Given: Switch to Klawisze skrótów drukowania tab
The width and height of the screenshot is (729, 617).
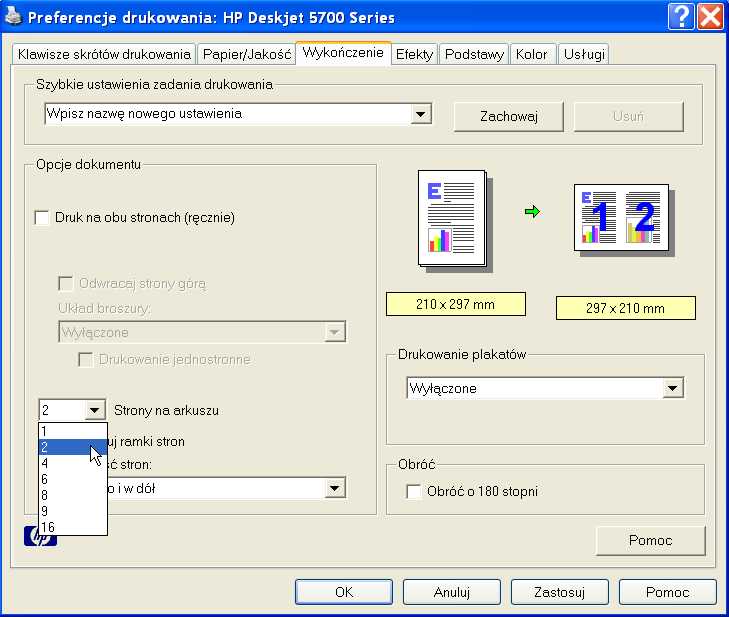Looking at the screenshot, I should point(104,54).
